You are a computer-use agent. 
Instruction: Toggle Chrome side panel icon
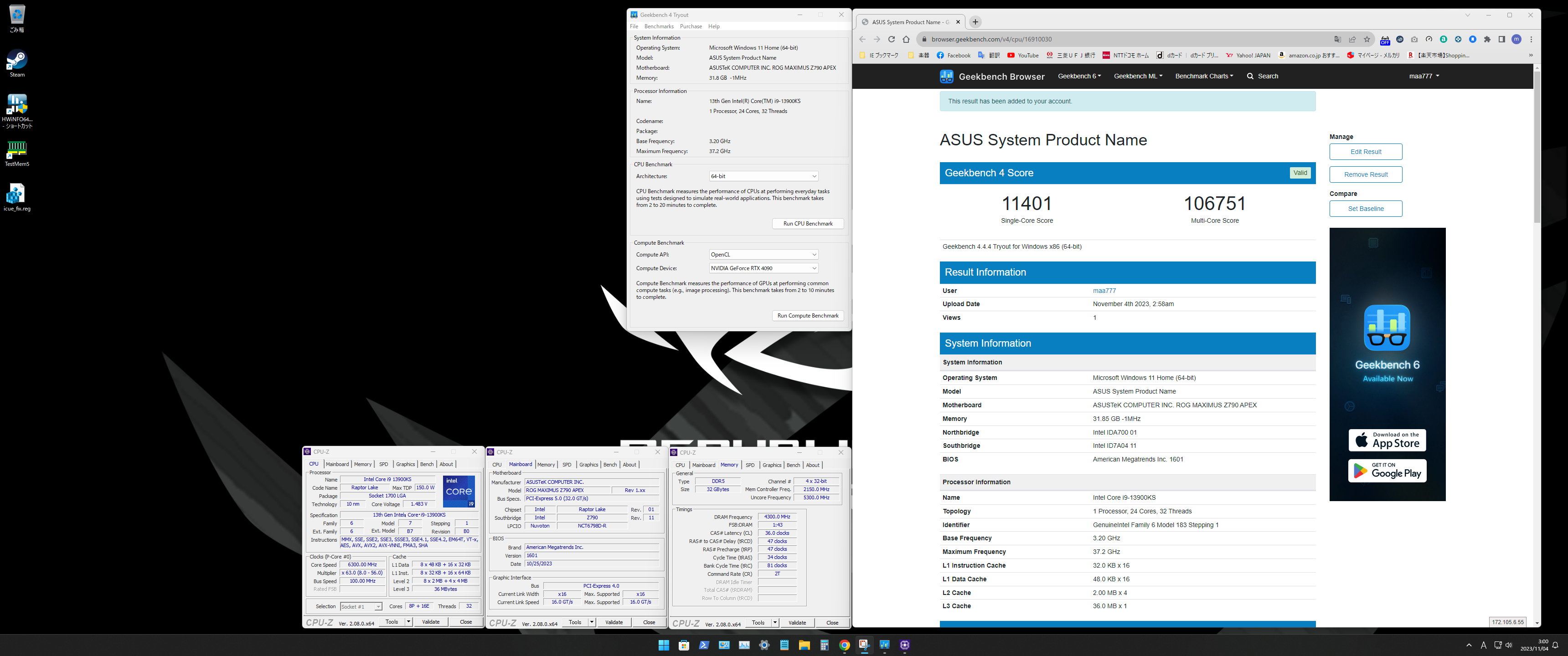tap(1501, 40)
